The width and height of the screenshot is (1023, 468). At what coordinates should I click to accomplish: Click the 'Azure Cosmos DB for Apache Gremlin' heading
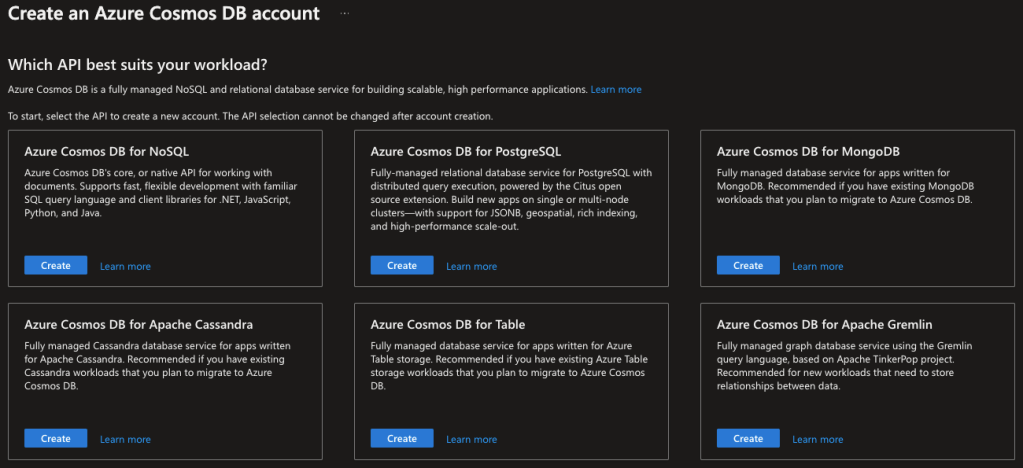825,325
